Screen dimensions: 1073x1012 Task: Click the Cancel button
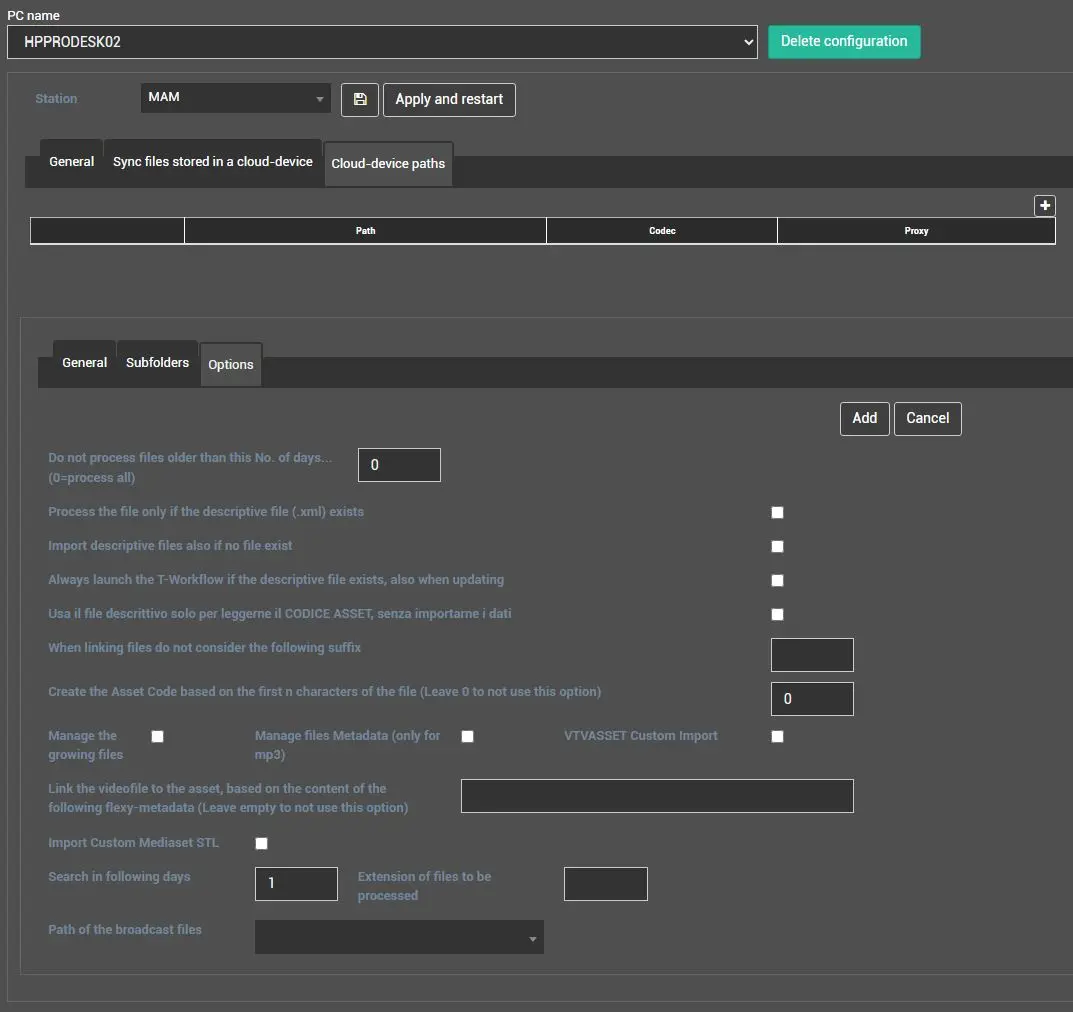coord(927,419)
